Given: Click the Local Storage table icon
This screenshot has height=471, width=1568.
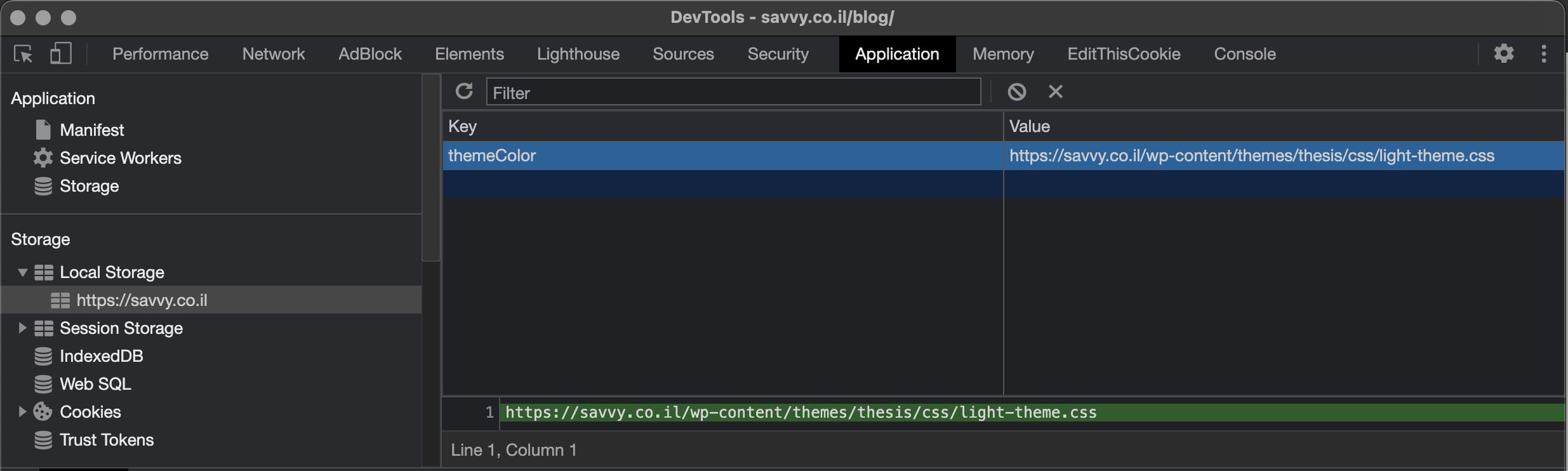Looking at the screenshot, I should click(44, 272).
